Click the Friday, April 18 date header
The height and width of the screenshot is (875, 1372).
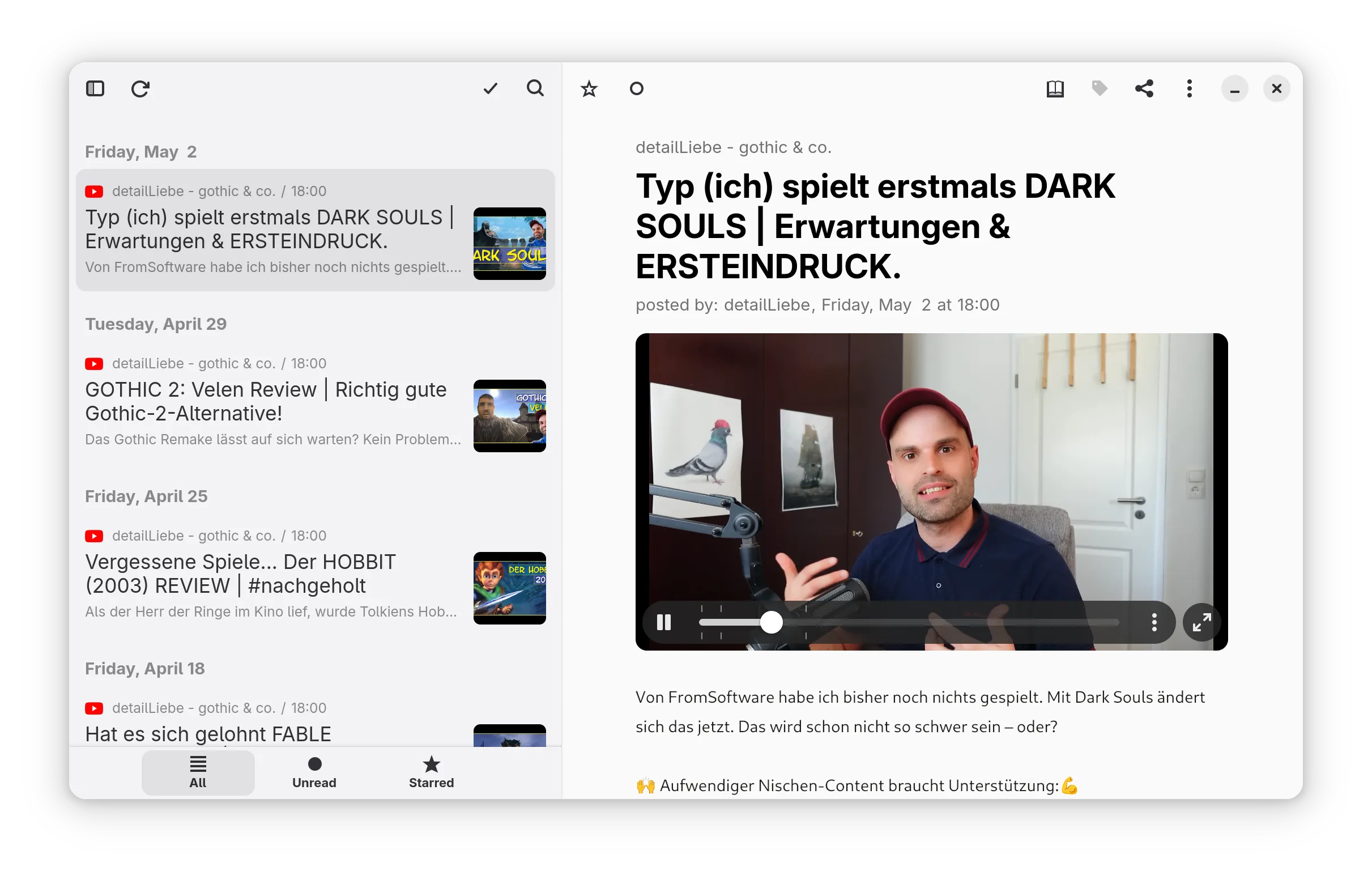tap(144, 669)
